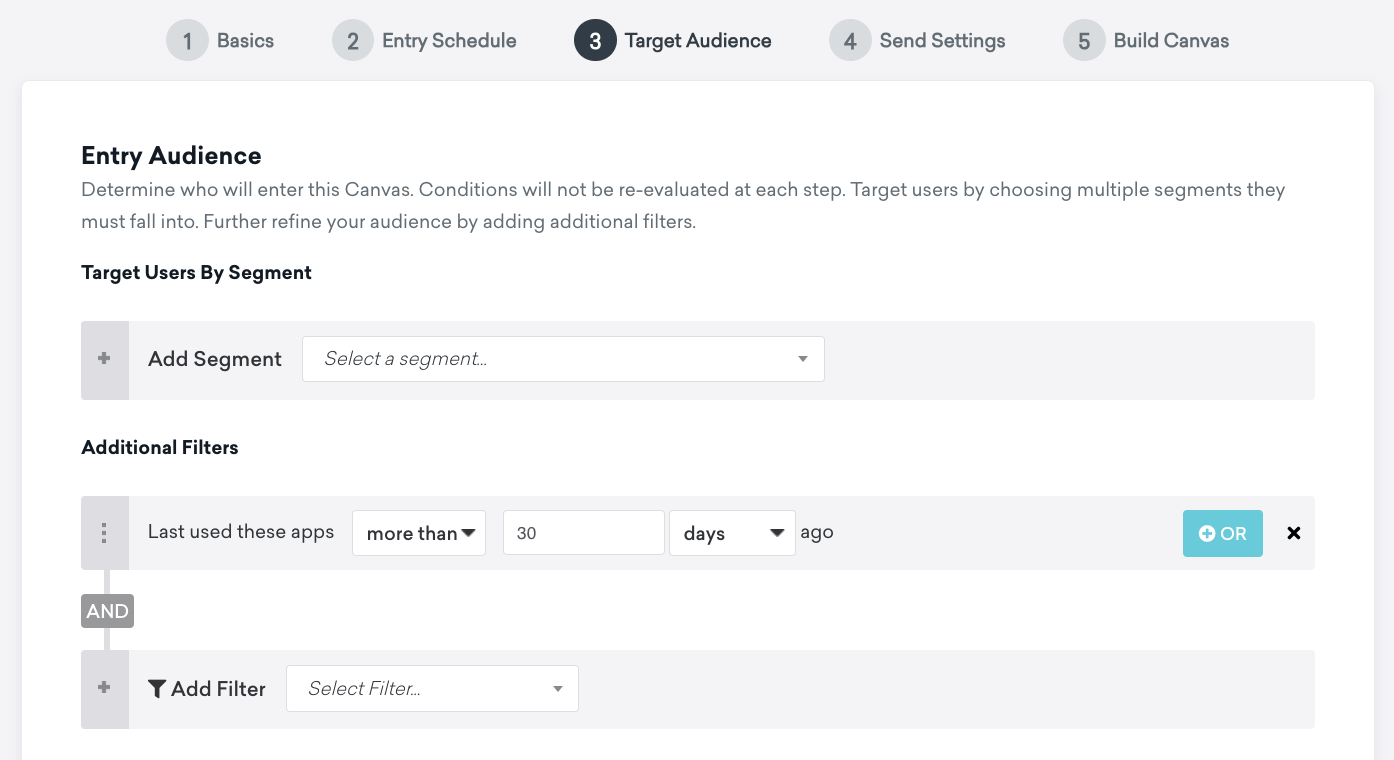The width and height of the screenshot is (1394, 760).
Task: Go to step 1 Basics
Action: [220, 41]
